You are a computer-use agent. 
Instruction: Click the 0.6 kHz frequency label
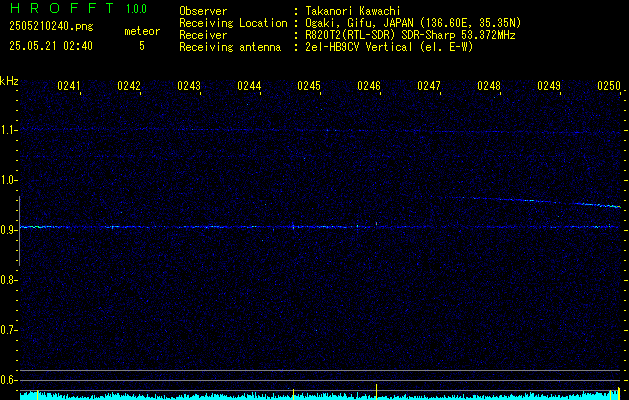pyautogui.click(x=7, y=380)
